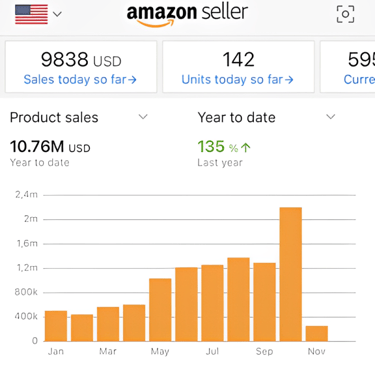Open the Year to date range dropdown
The width and height of the screenshot is (375, 371).
pos(266,117)
